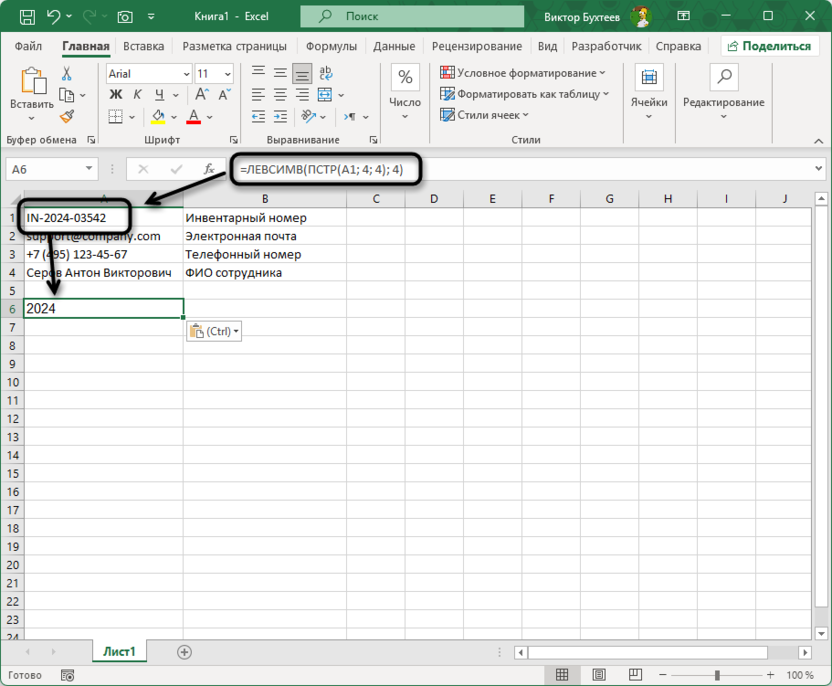Select cell A6 containing 2024
832x686 pixels.
[103, 309]
